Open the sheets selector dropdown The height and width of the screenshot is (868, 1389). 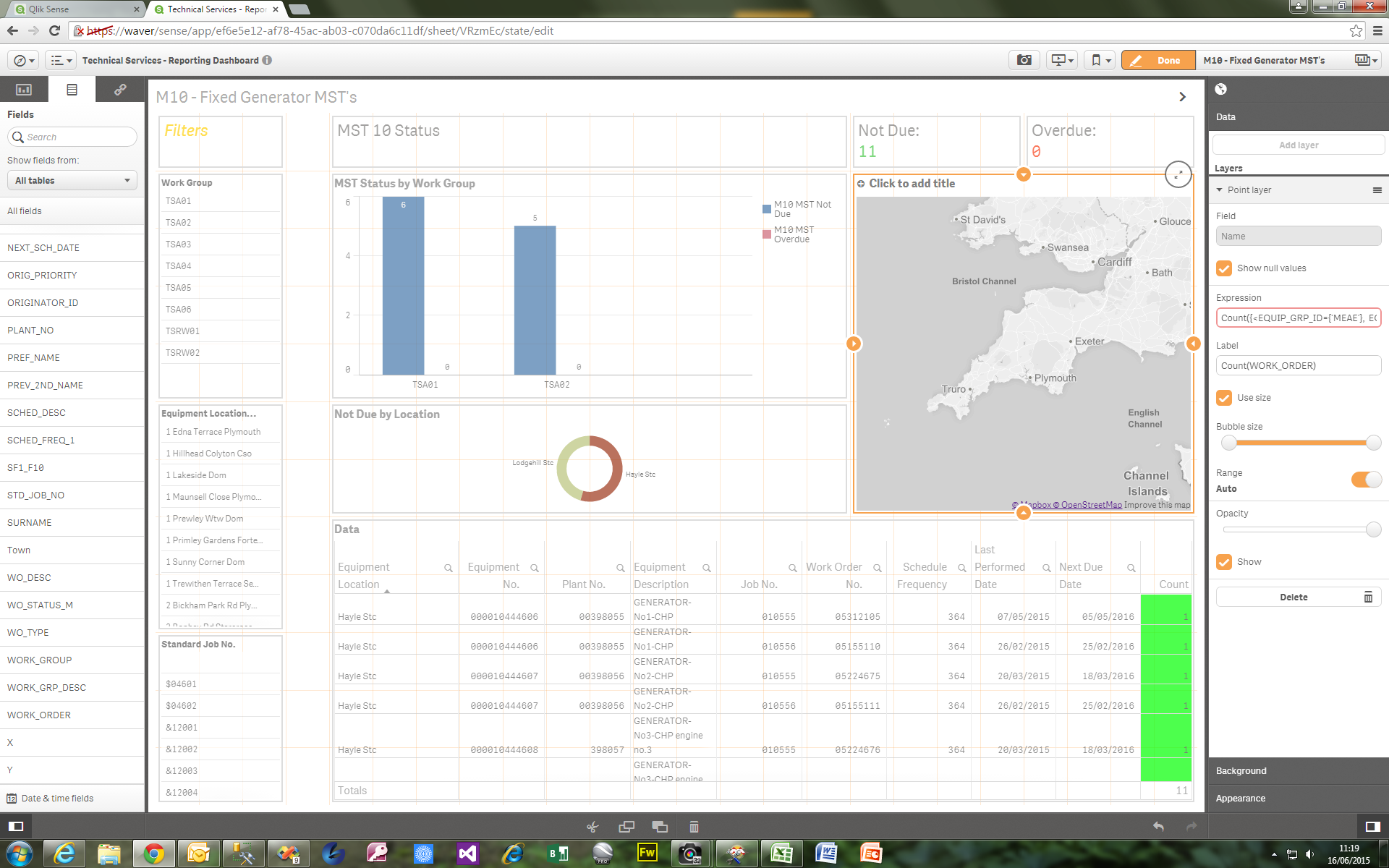(1365, 61)
